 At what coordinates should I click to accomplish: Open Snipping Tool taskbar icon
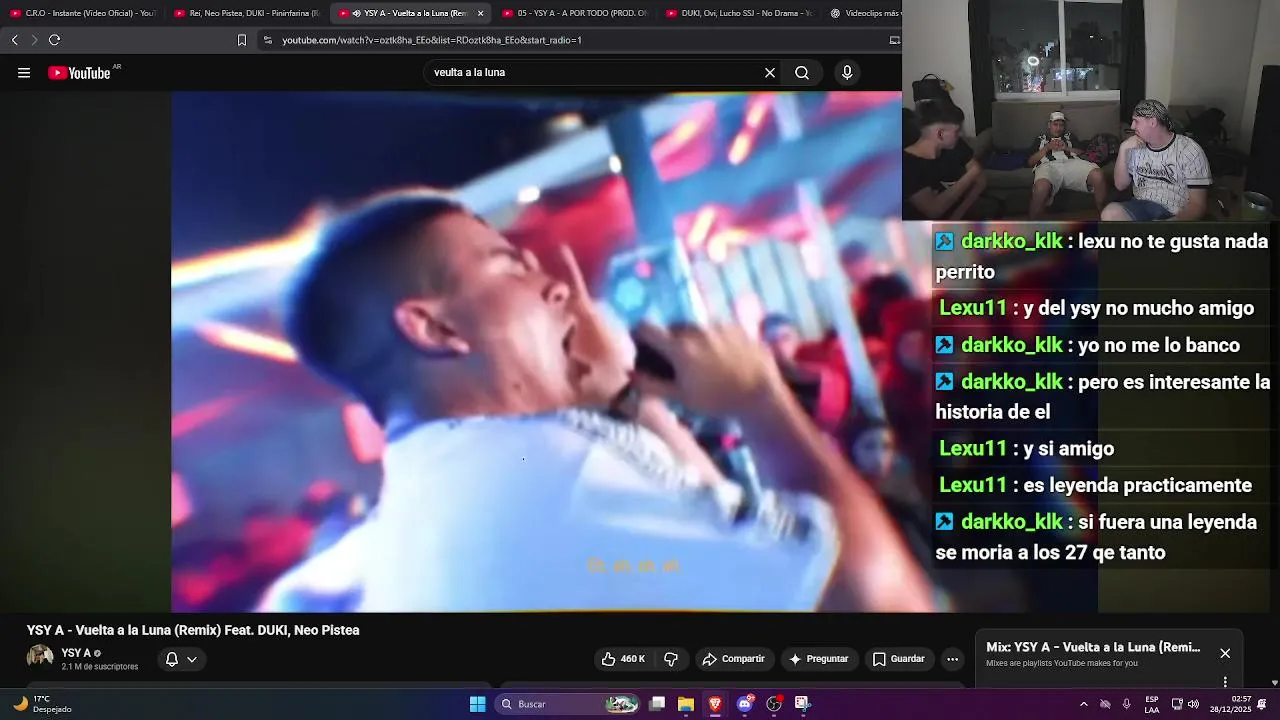802,704
